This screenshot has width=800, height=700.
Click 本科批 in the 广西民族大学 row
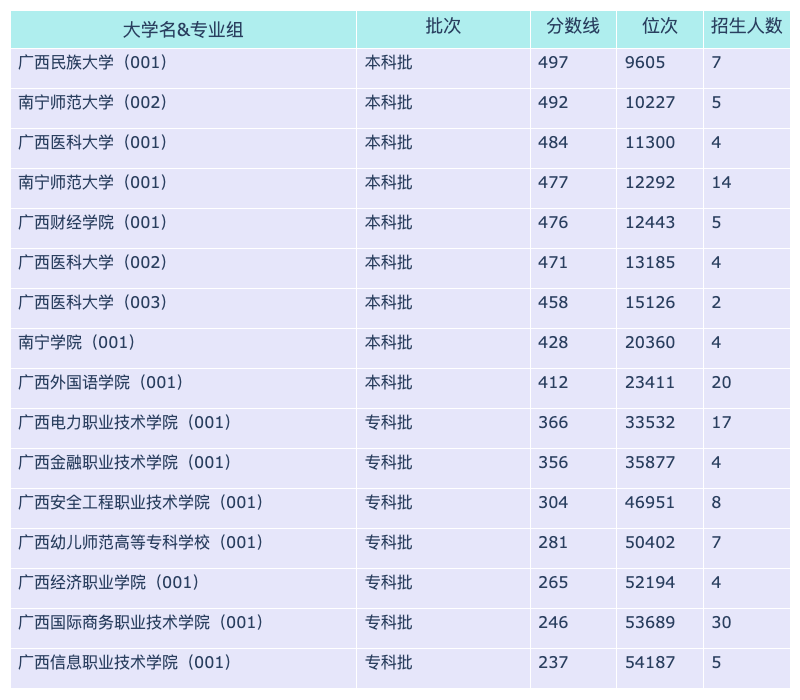click(x=388, y=62)
